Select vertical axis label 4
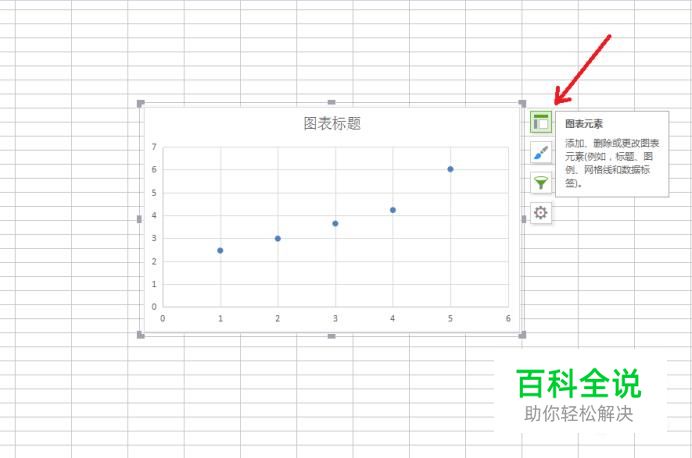This screenshot has height=458, width=692. [x=154, y=215]
